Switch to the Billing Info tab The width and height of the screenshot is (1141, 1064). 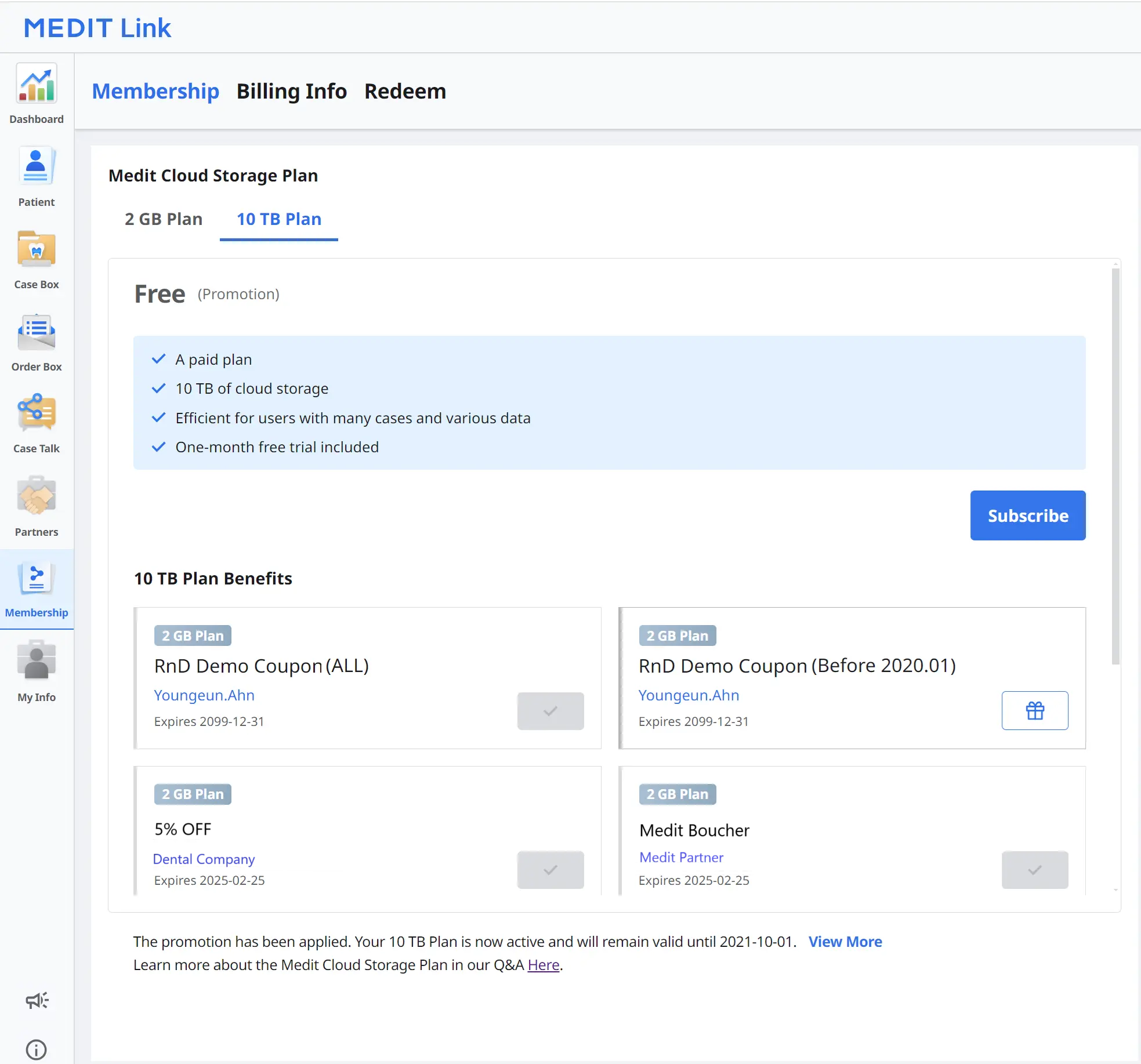tap(292, 92)
